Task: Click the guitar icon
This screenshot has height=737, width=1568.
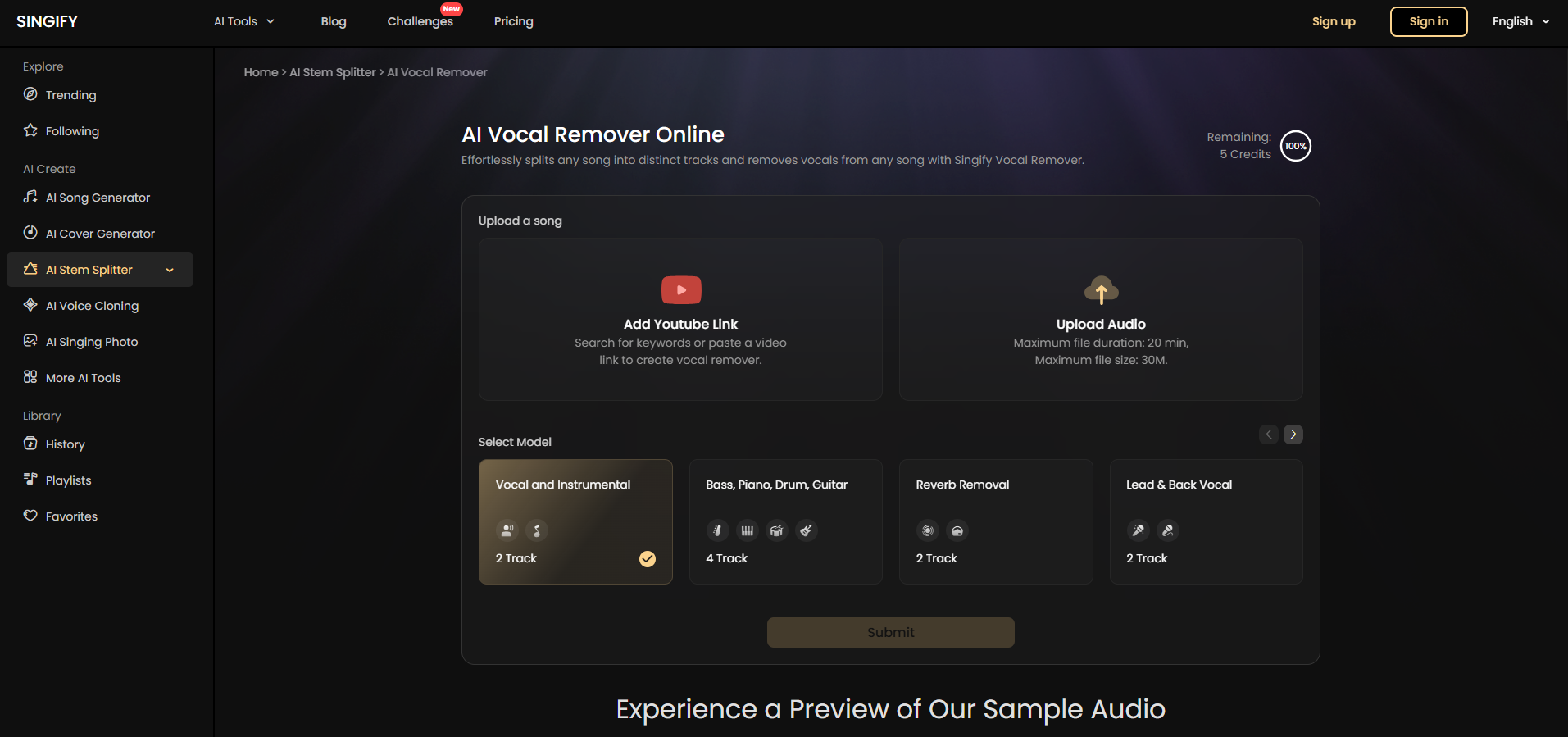Action: [807, 530]
